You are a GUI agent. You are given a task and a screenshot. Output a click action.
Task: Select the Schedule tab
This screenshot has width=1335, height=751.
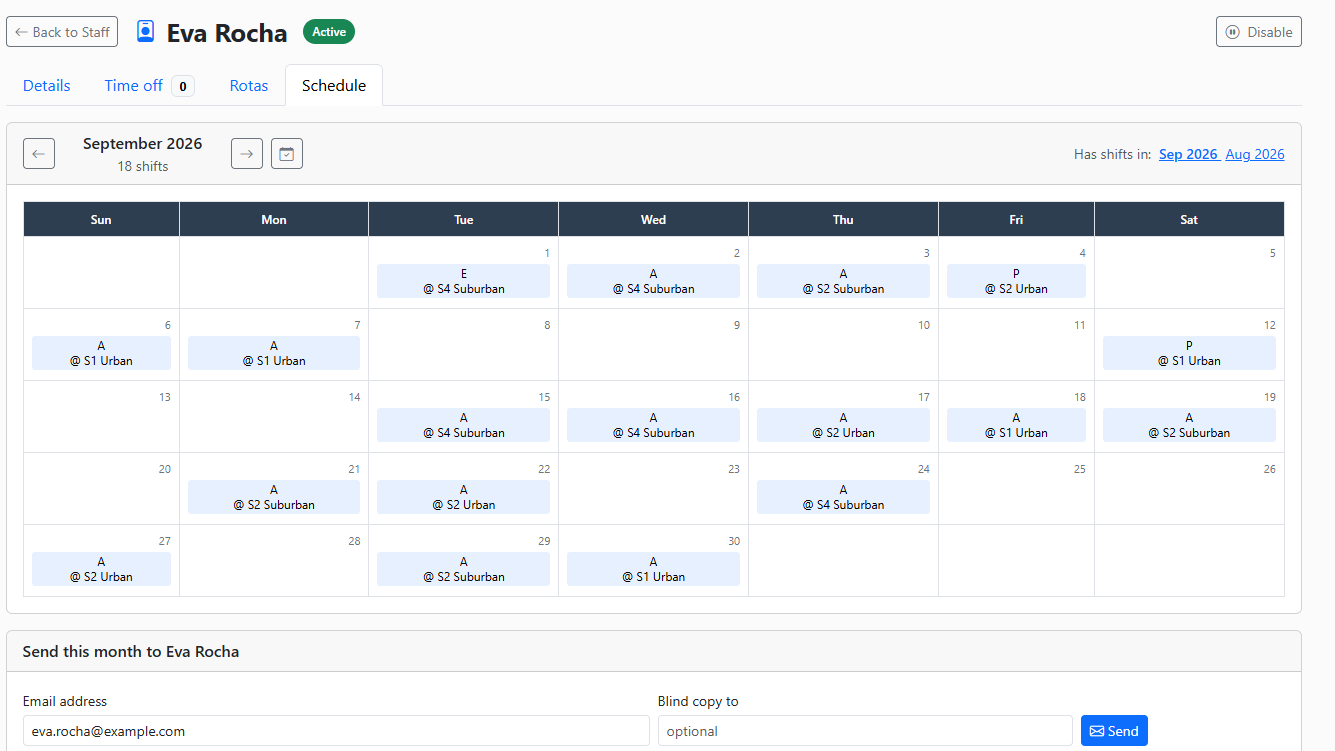334,86
